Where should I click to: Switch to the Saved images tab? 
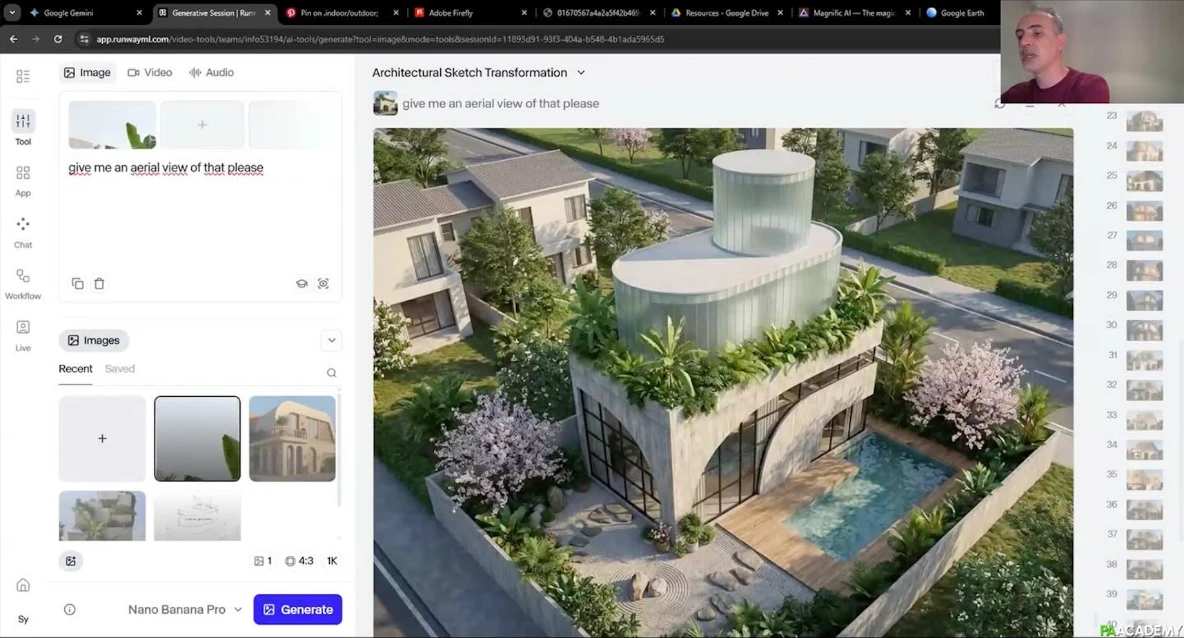point(120,369)
